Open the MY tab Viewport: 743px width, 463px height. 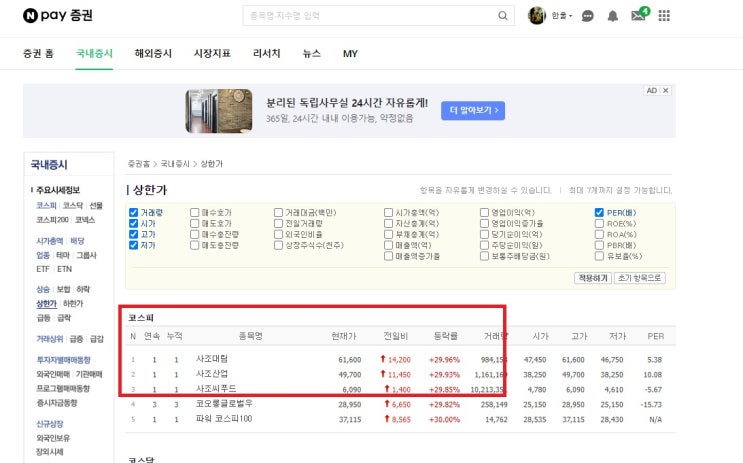pyautogui.click(x=350, y=54)
